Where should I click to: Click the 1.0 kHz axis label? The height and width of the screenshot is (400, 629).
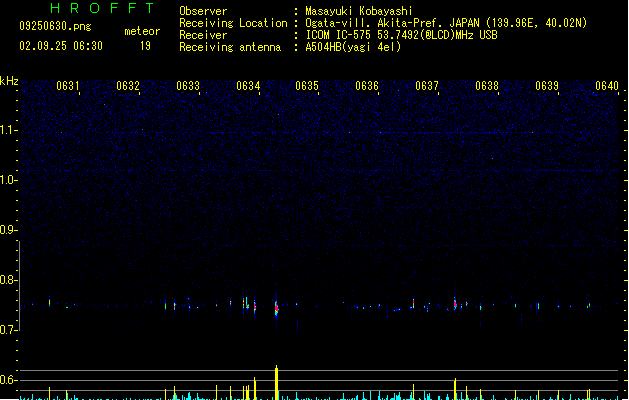(x=8, y=180)
